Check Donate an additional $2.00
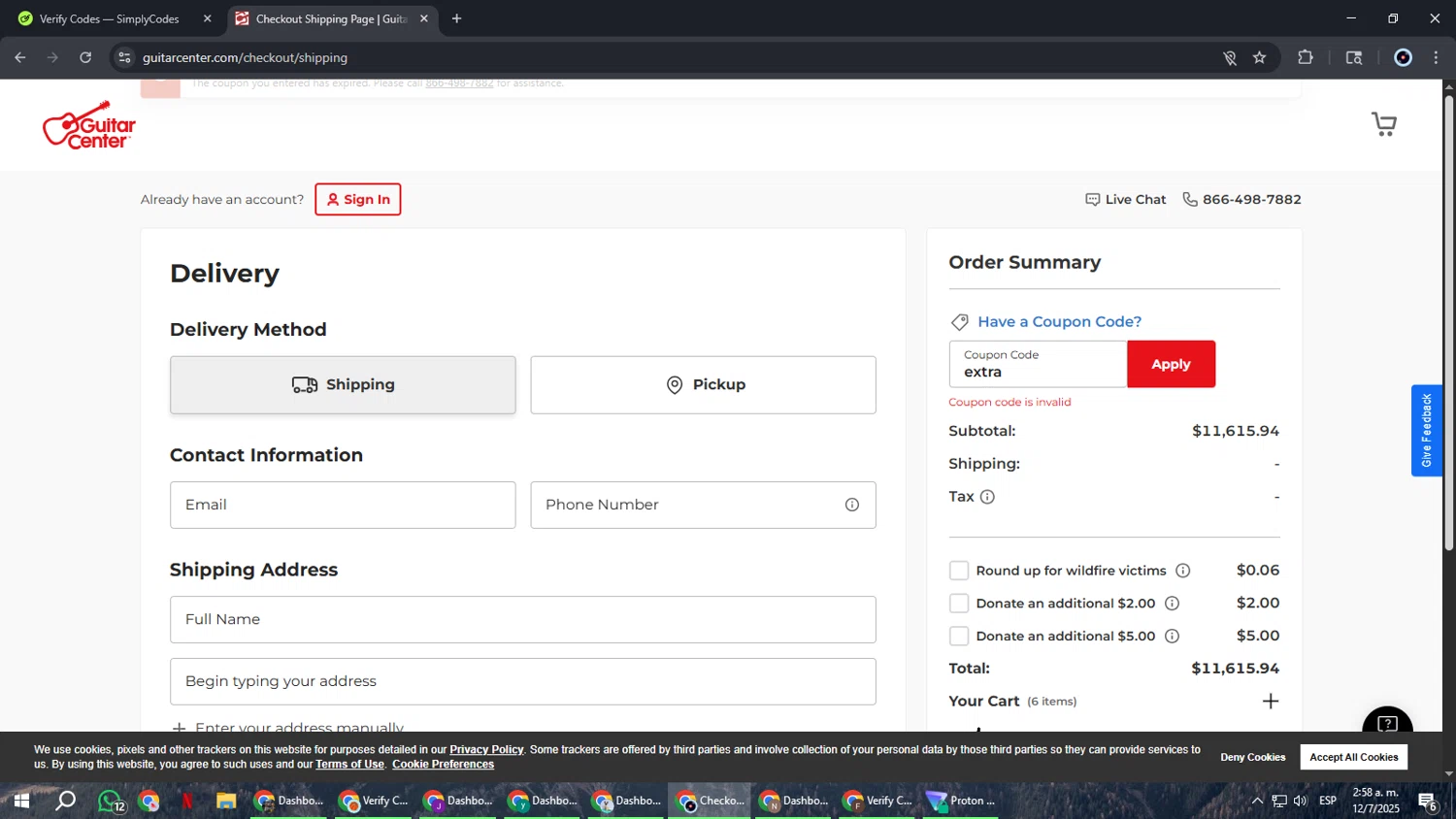This screenshot has width=1456, height=819. (959, 604)
